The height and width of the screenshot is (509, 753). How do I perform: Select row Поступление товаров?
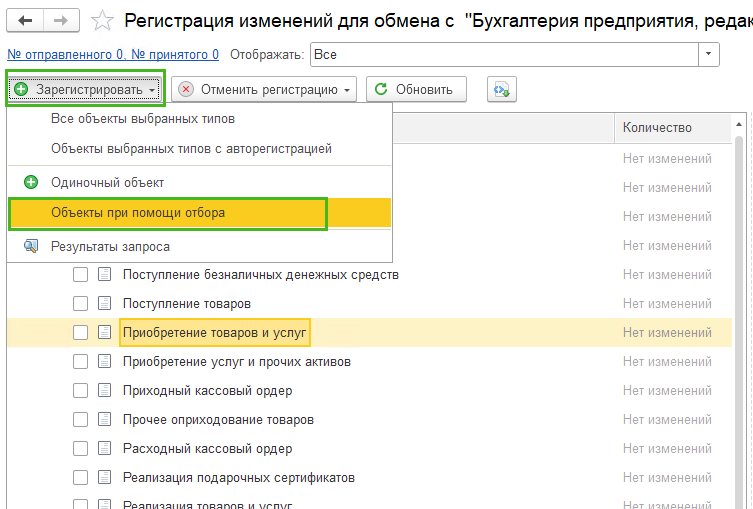click(370, 303)
